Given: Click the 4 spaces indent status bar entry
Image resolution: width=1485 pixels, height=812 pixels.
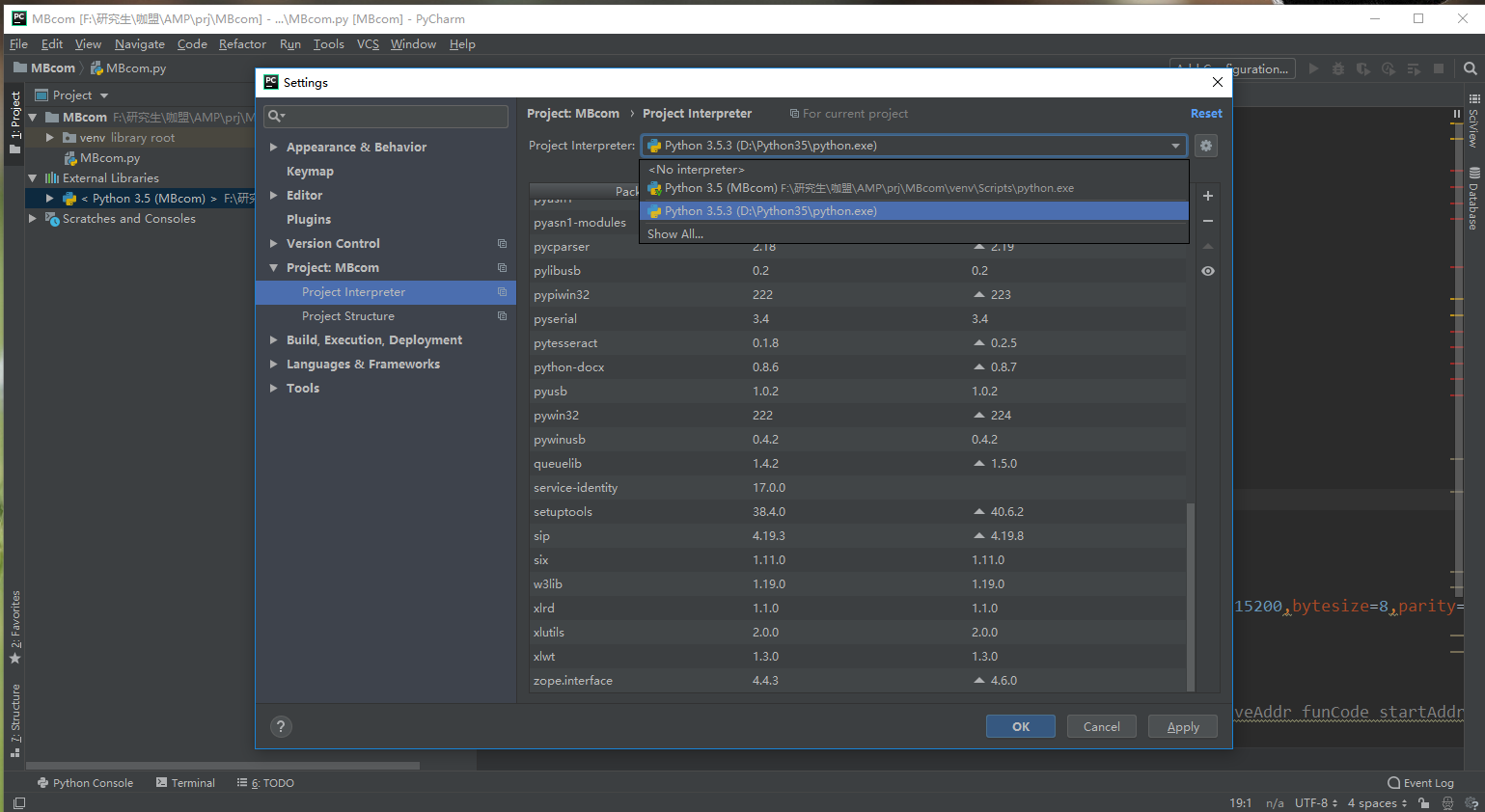Looking at the screenshot, I should (x=1377, y=802).
